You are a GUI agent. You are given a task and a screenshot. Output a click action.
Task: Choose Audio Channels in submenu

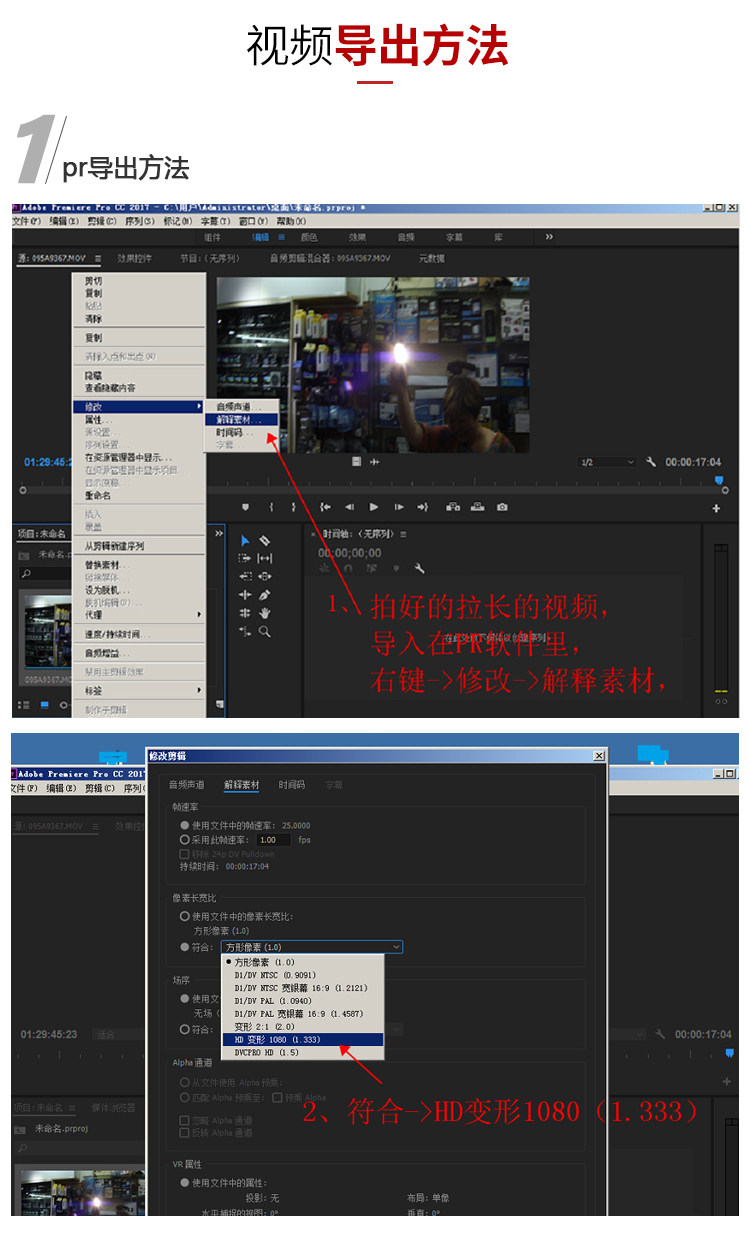pos(240,407)
